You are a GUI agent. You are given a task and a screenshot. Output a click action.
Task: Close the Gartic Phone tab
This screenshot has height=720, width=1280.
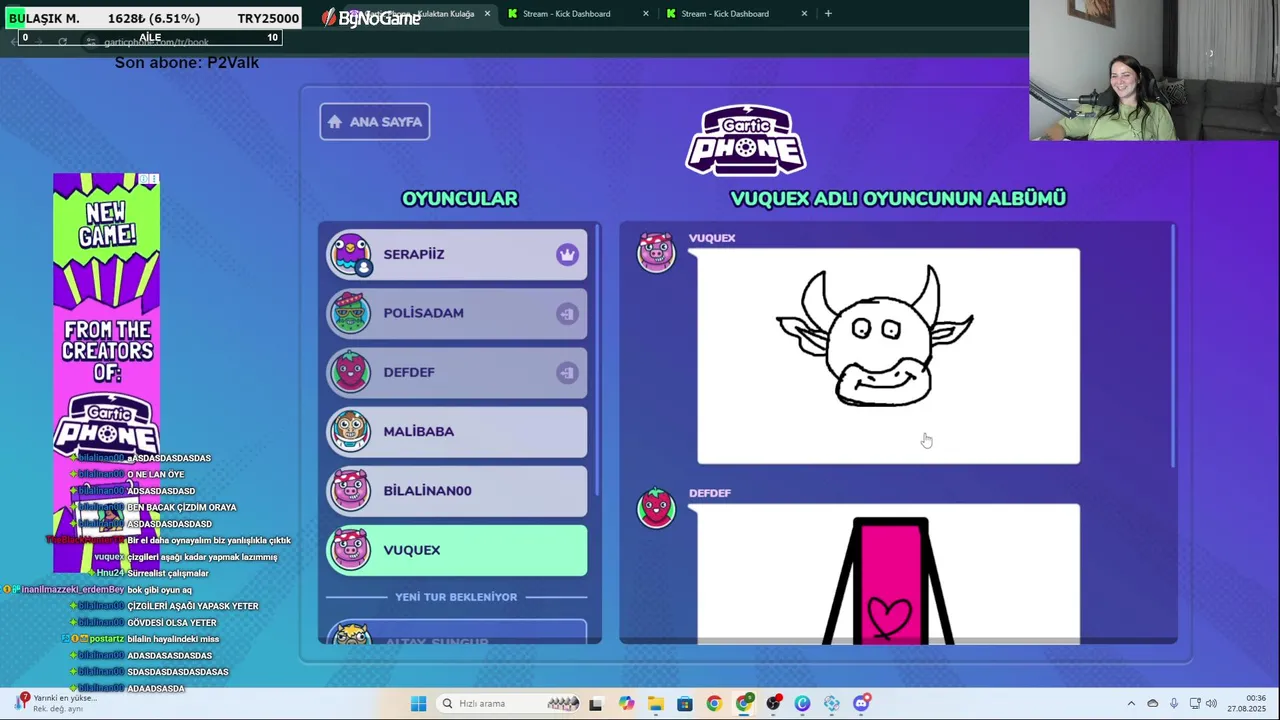pos(487,14)
